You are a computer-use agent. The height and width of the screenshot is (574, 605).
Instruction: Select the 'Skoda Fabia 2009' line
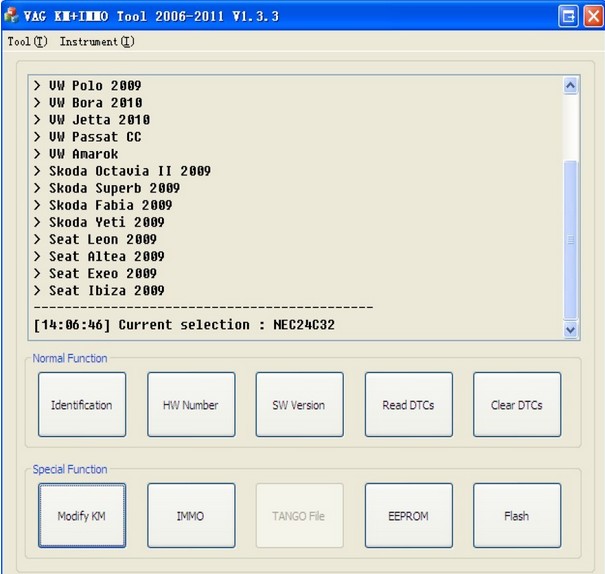[103, 205]
